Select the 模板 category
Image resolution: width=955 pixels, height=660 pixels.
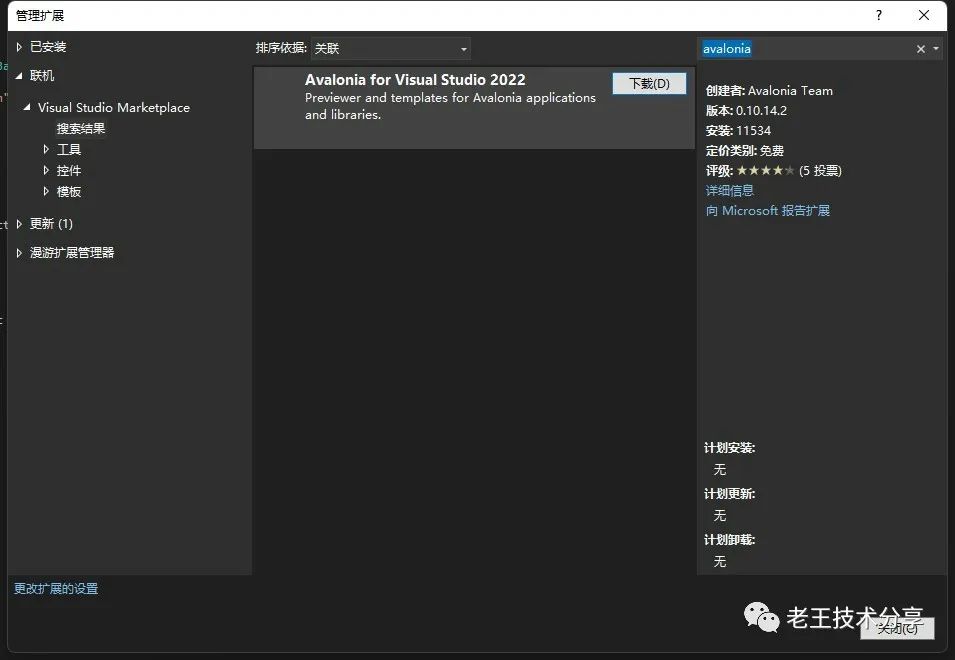pos(69,191)
